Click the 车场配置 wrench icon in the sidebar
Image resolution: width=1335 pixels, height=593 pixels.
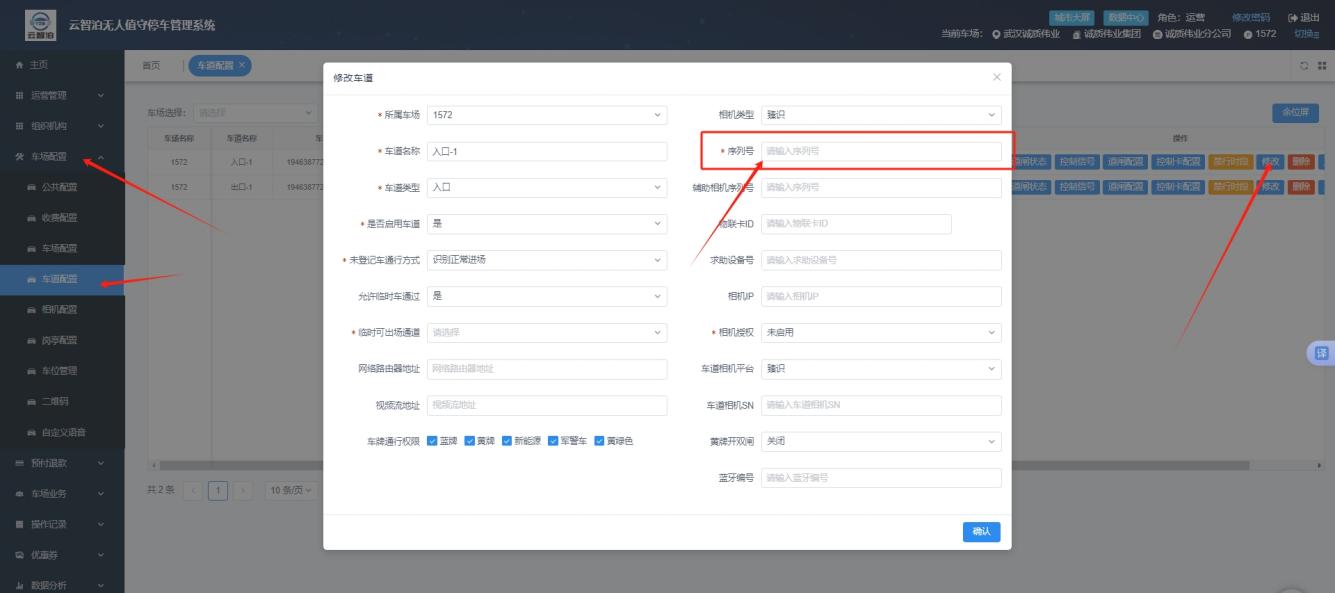(21, 157)
